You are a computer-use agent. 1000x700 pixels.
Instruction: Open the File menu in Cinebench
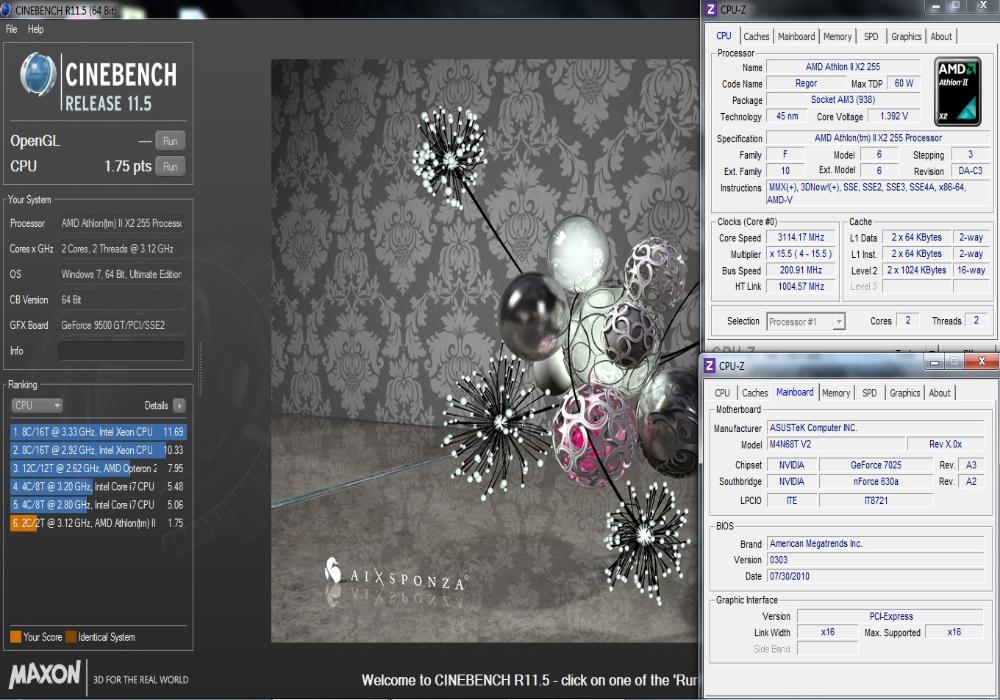[x=11, y=29]
